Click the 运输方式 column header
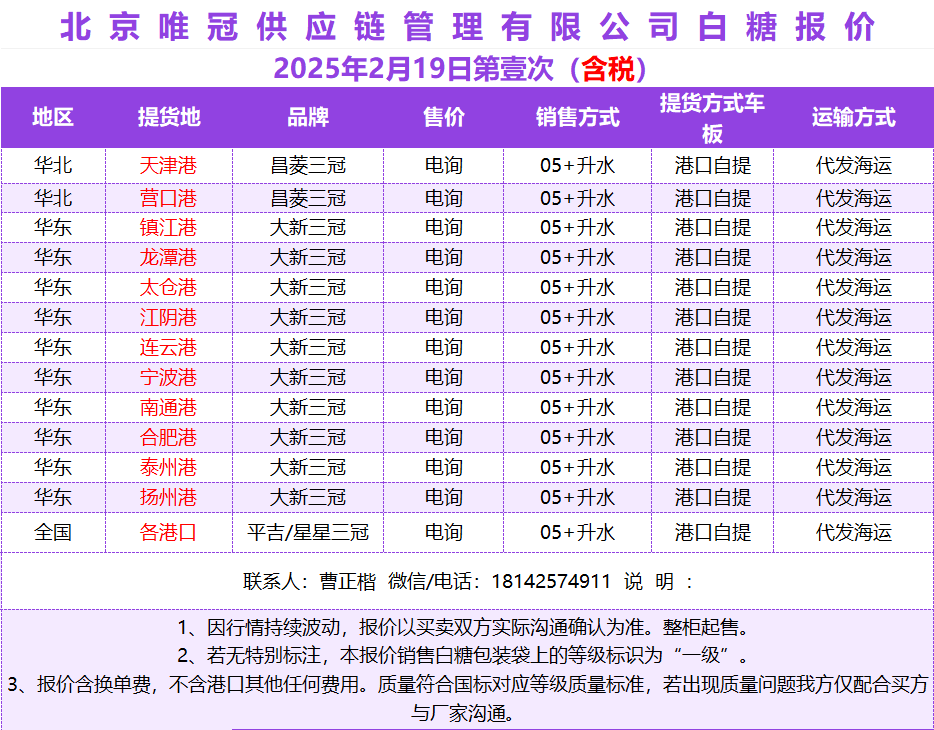Viewport: 934px width, 730px height. [x=853, y=117]
